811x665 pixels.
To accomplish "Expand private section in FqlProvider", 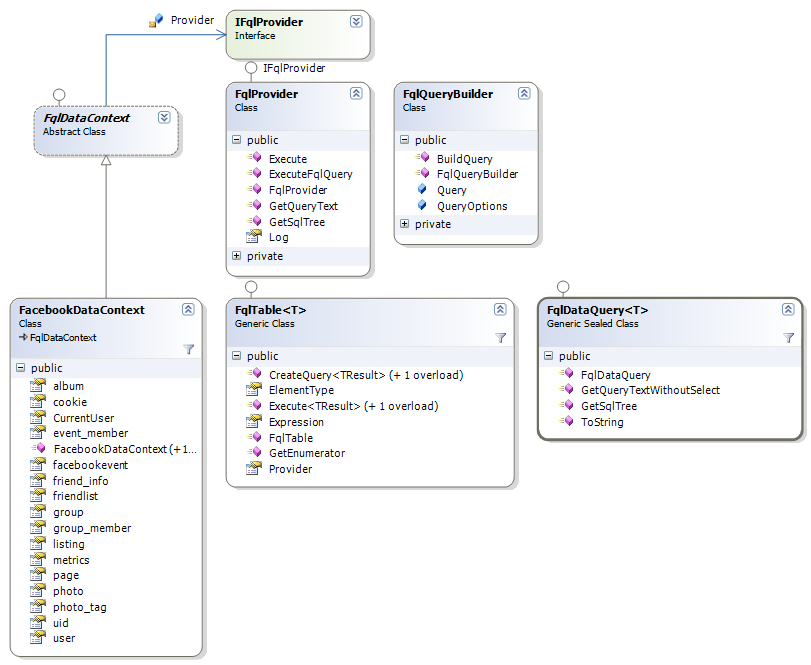I will click(x=236, y=255).
